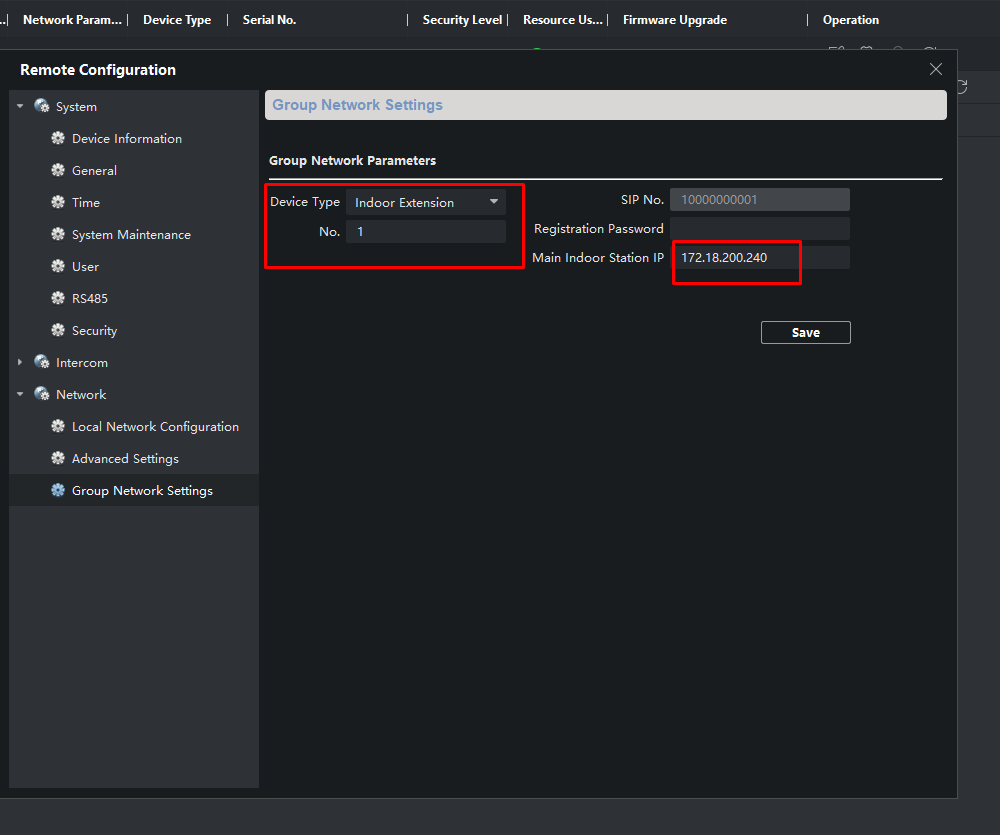Viewport: 1000px width, 835px height.
Task: Select Security under System
Action: tap(94, 330)
